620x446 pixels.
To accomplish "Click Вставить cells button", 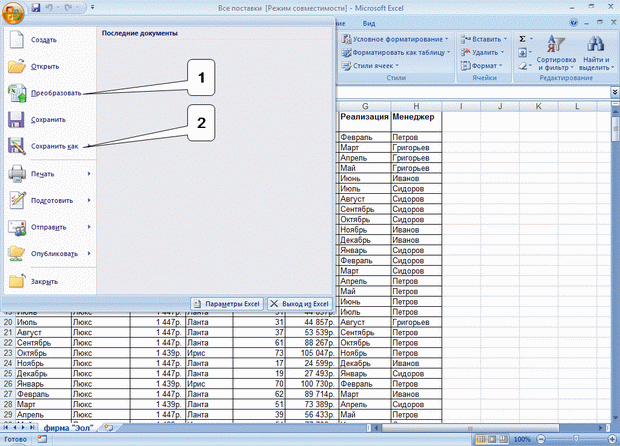I will 484,39.
